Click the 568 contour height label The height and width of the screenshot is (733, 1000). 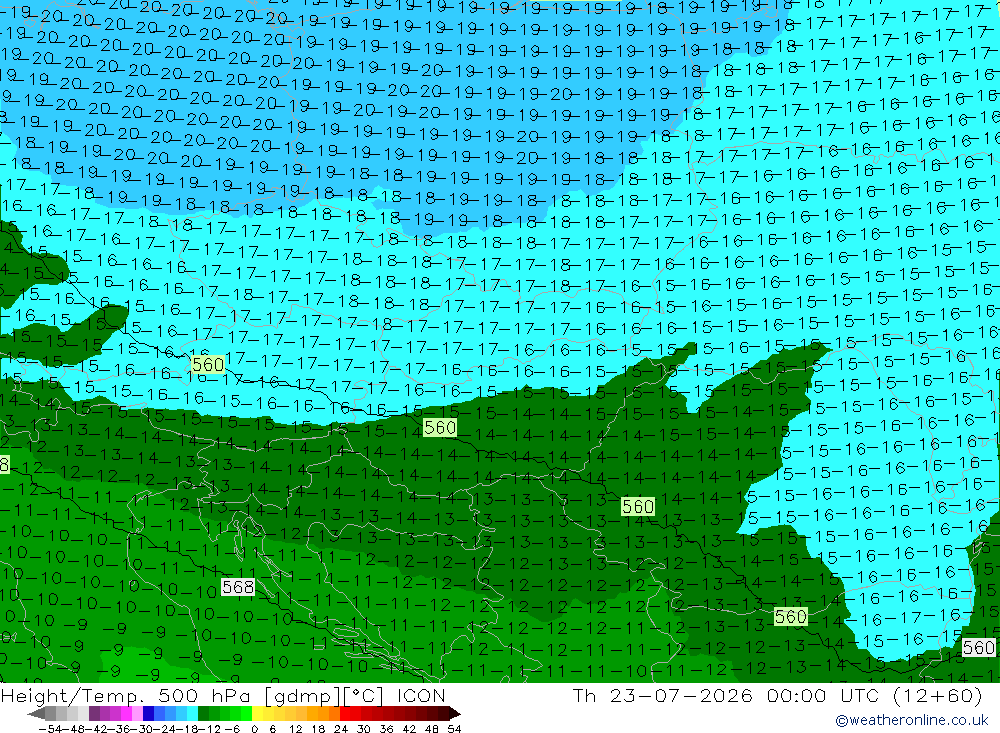click(x=238, y=586)
